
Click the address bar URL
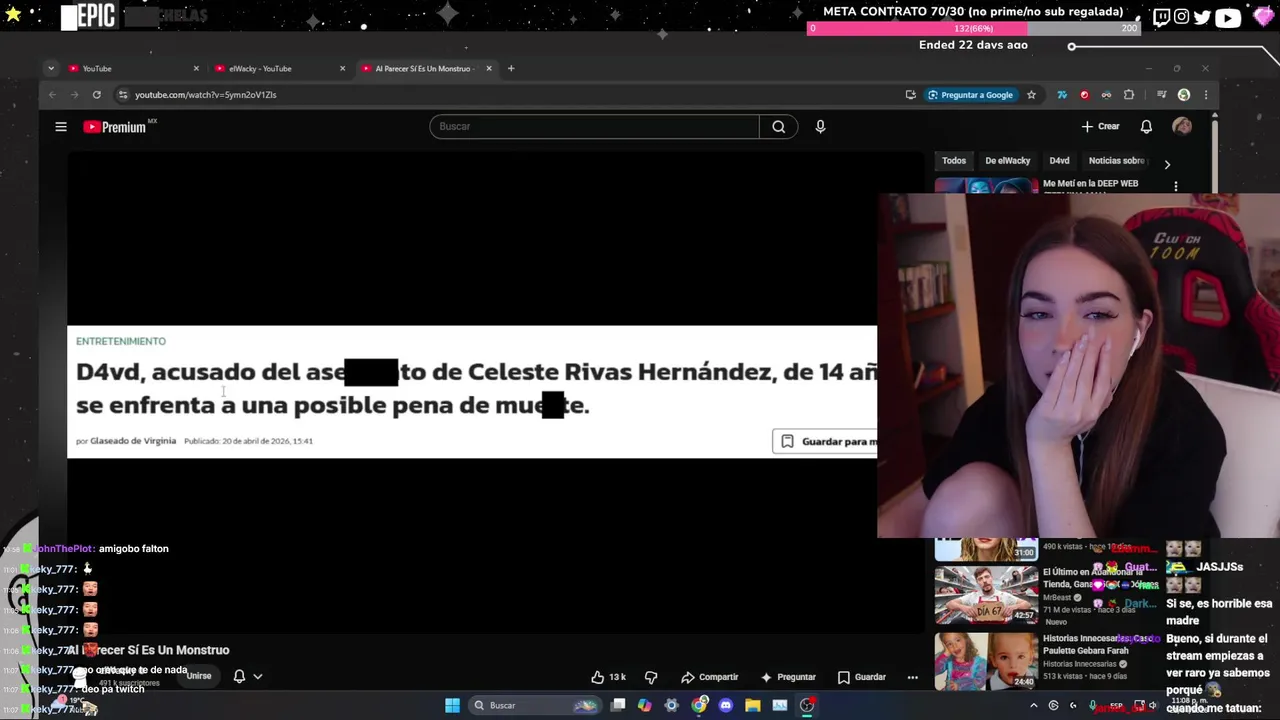click(x=206, y=95)
